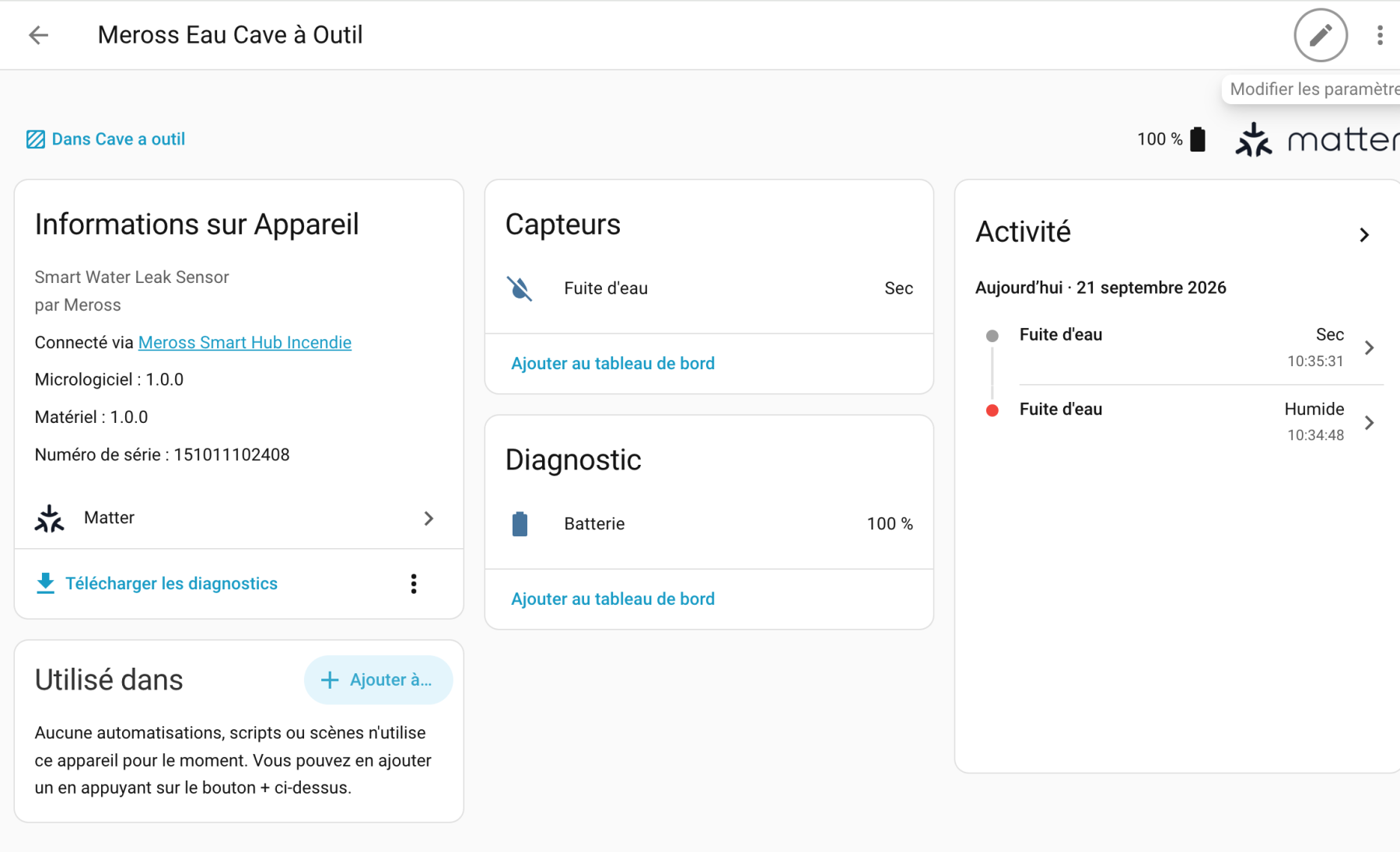This screenshot has height=852, width=1400.
Task: Open the Batterie diagnostic row
Action: [709, 524]
